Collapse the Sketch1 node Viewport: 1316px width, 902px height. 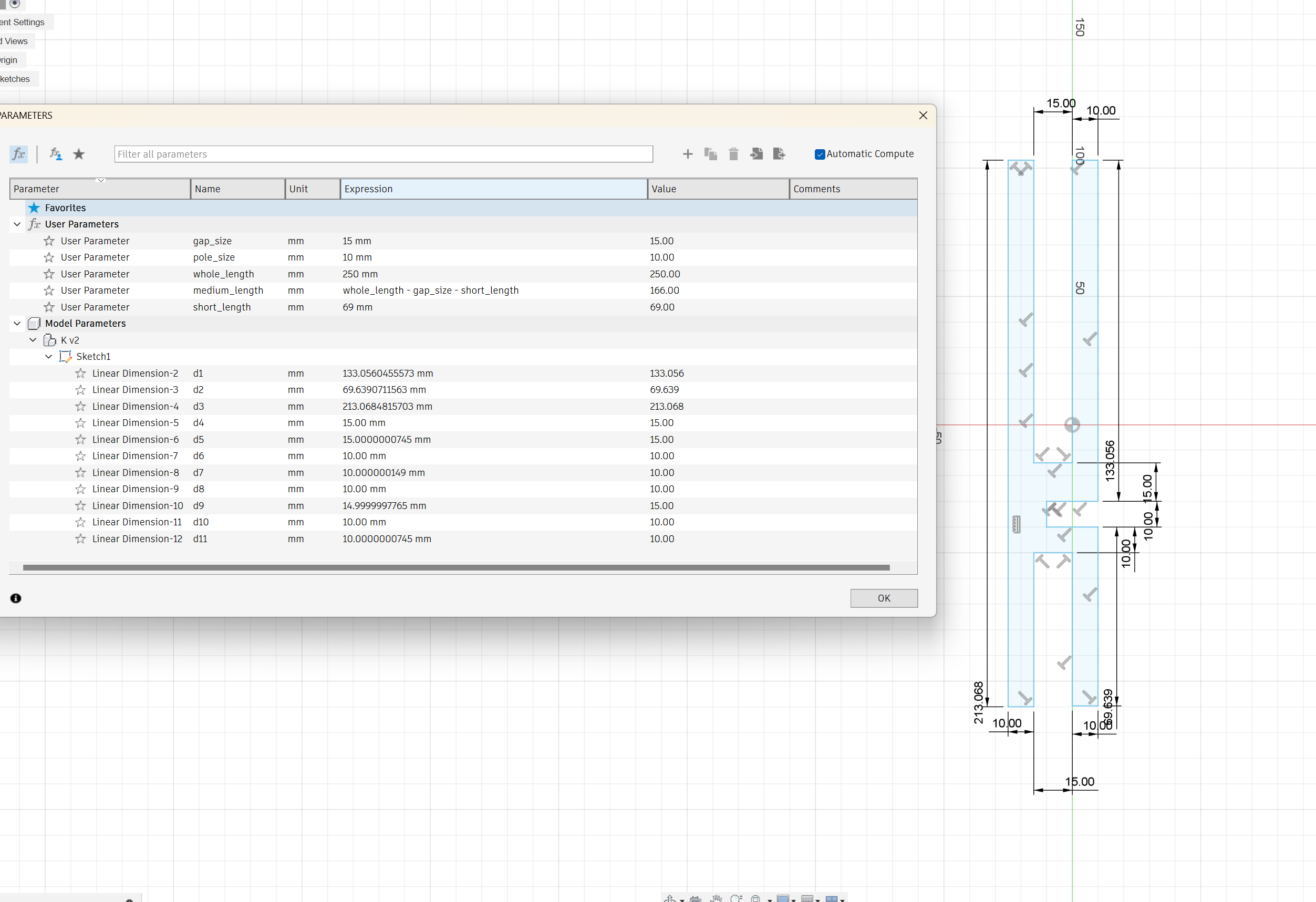[49, 356]
